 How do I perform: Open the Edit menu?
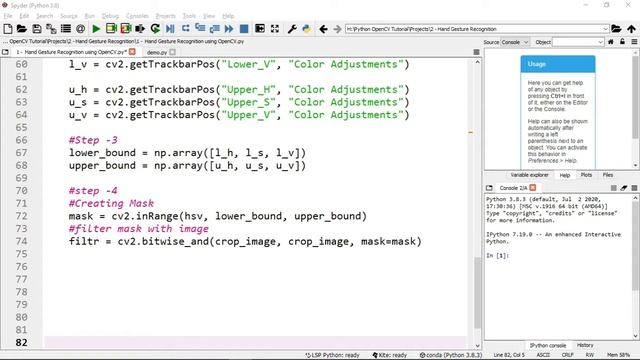pos(24,16)
